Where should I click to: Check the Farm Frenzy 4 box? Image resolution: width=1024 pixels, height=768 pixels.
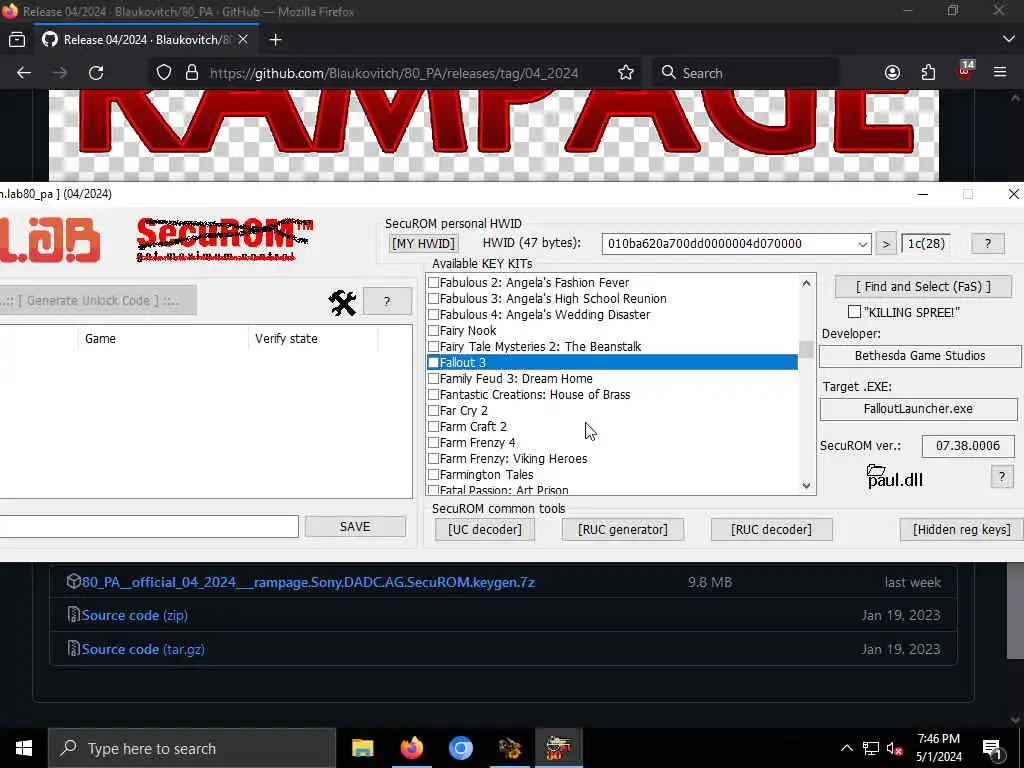pos(433,443)
